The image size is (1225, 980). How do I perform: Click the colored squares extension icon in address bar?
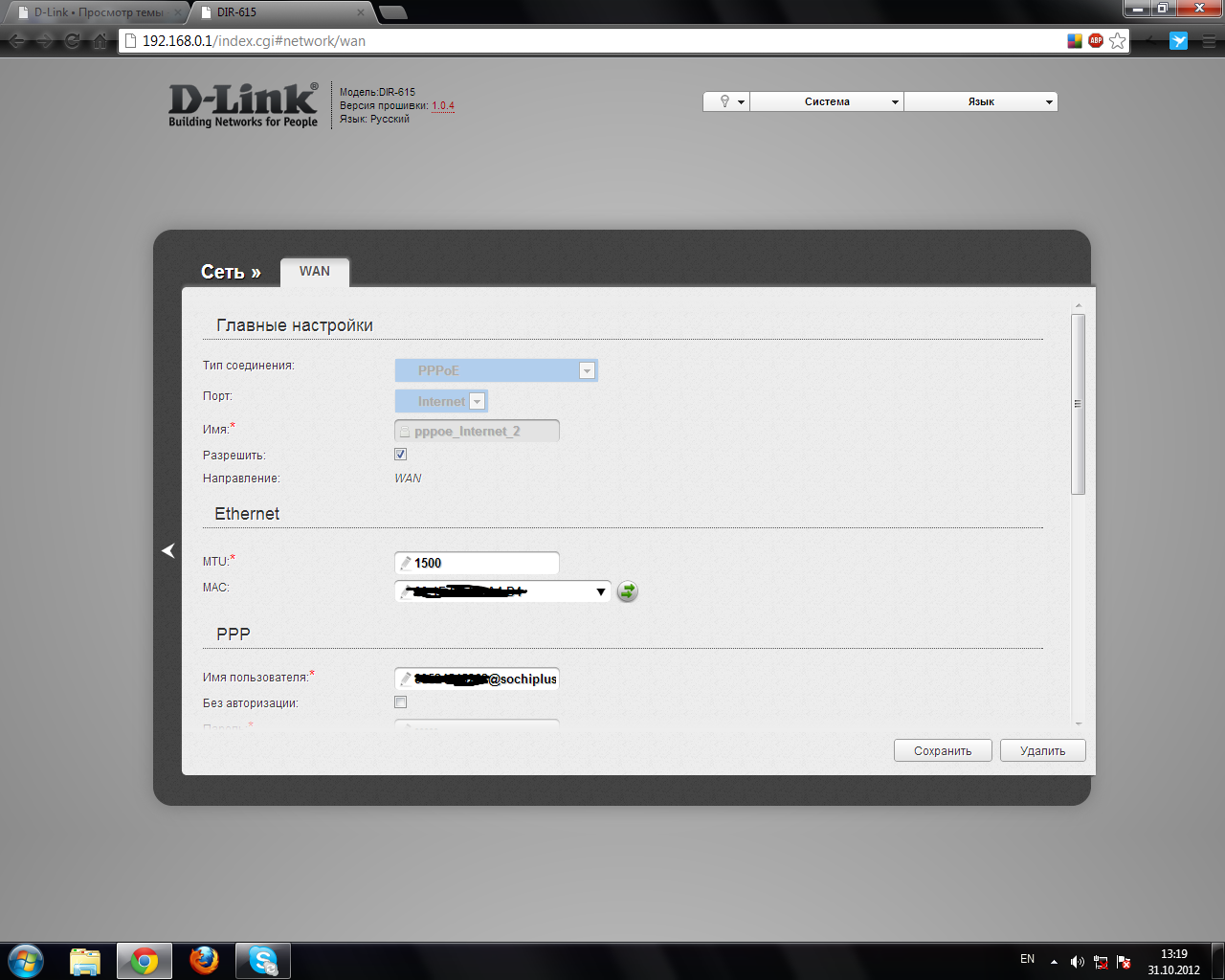[x=1075, y=40]
